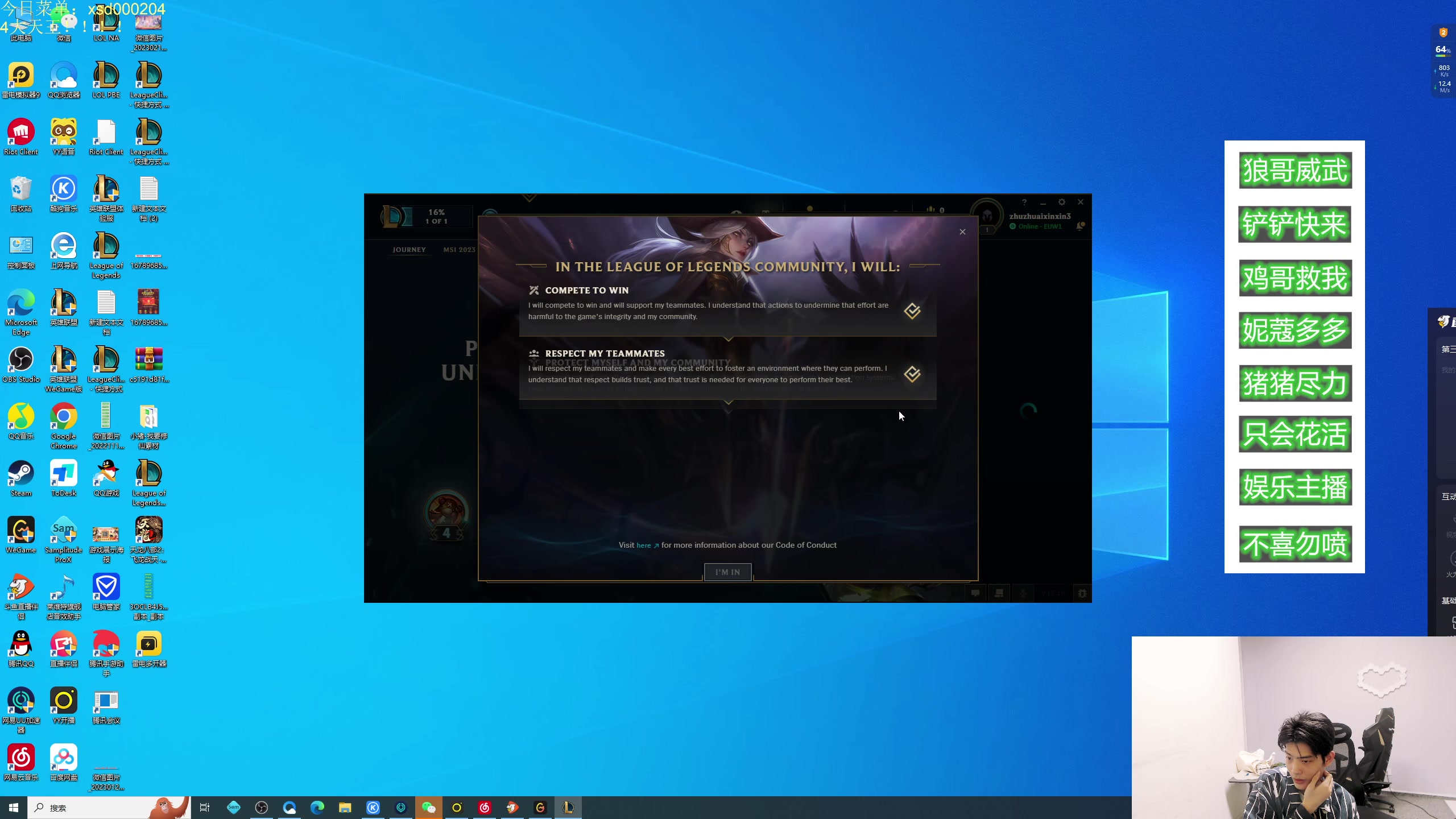The image size is (1456, 819).
Task: Open WeChat from the taskbar
Action: [x=429, y=808]
